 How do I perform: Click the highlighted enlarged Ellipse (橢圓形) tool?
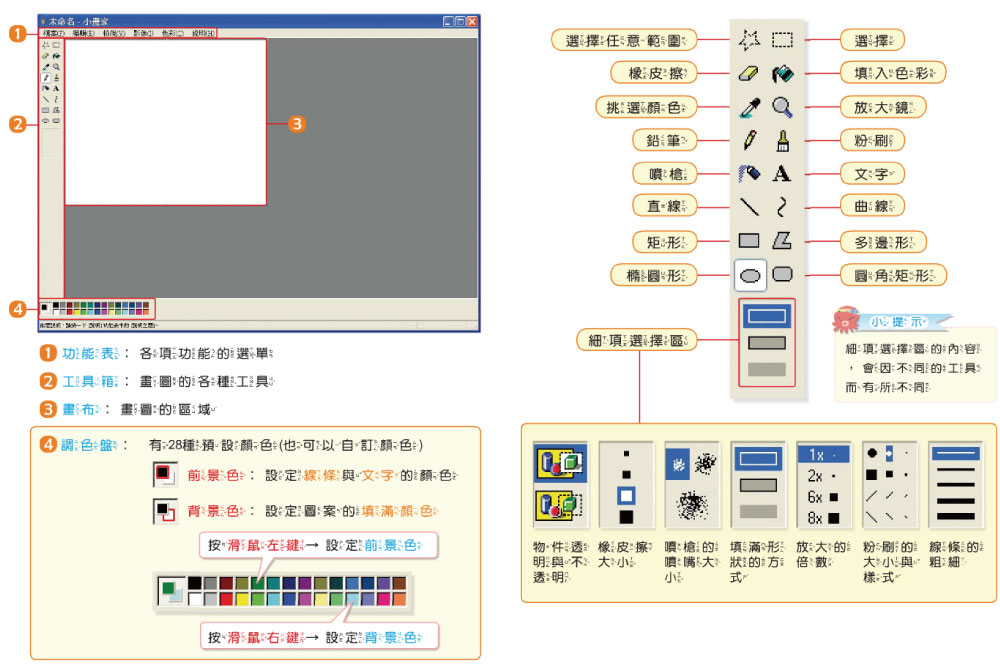click(750, 274)
